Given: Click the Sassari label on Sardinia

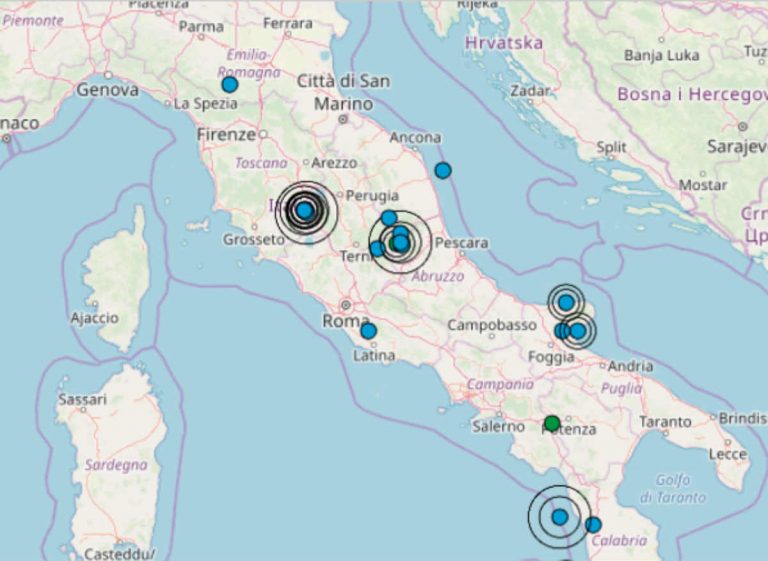Looking at the screenshot, I should point(82,399).
